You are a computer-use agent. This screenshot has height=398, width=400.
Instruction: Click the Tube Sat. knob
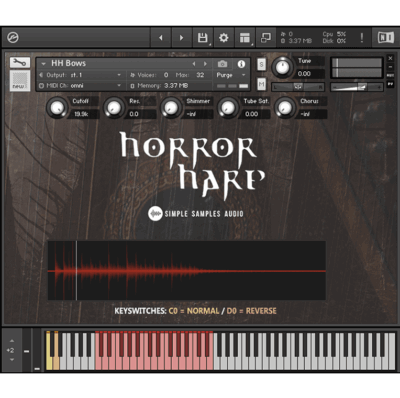228,108
